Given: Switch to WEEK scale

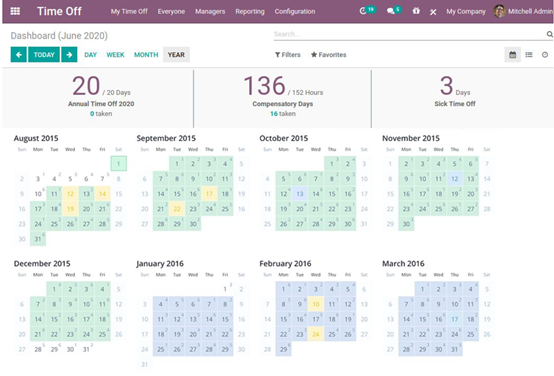Looking at the screenshot, I should click(115, 55).
